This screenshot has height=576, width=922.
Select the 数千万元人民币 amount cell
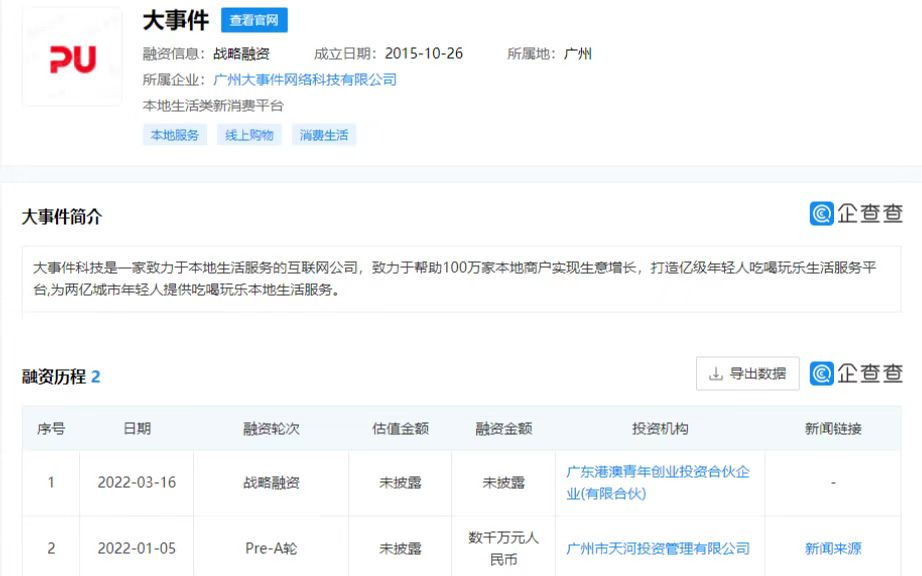(x=504, y=548)
